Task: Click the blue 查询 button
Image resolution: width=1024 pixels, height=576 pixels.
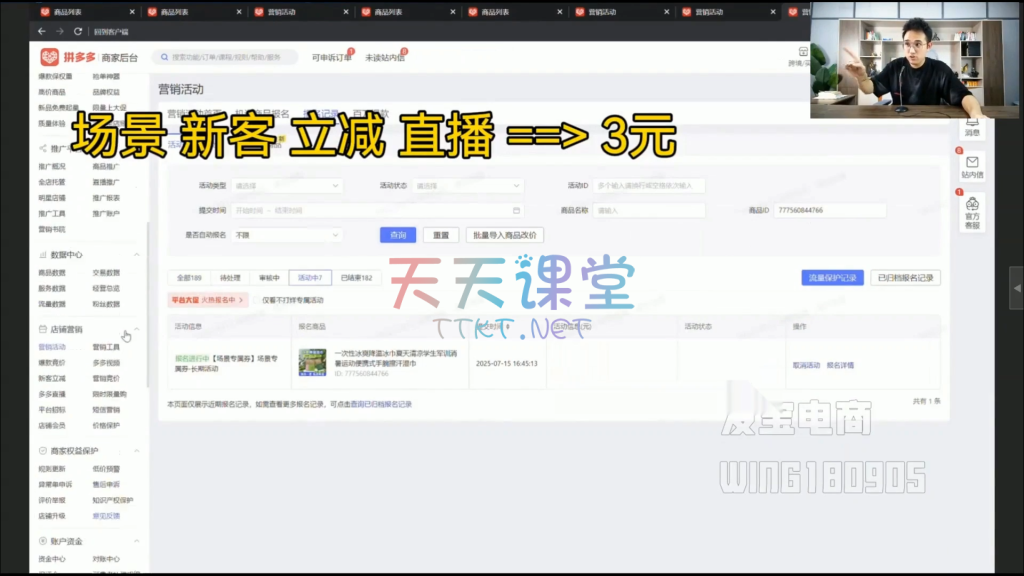Action: click(x=397, y=235)
